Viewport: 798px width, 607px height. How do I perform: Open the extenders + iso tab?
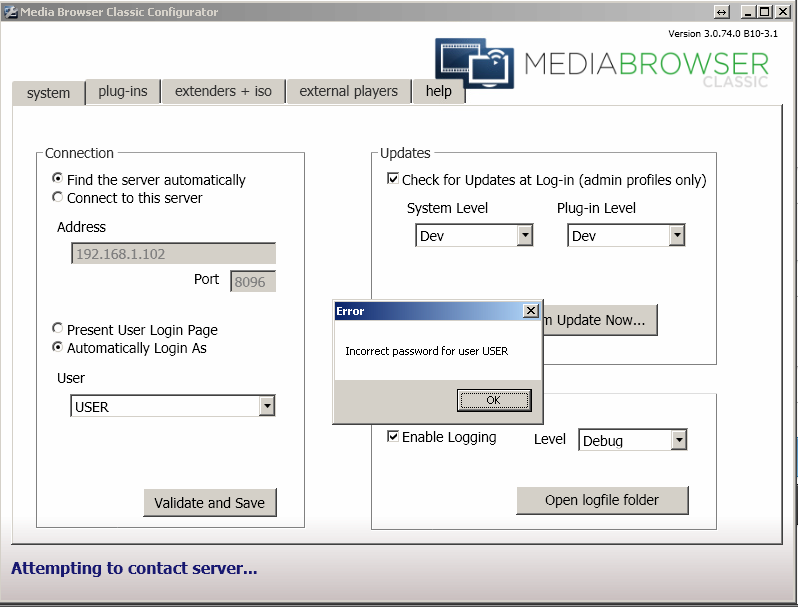[x=223, y=91]
